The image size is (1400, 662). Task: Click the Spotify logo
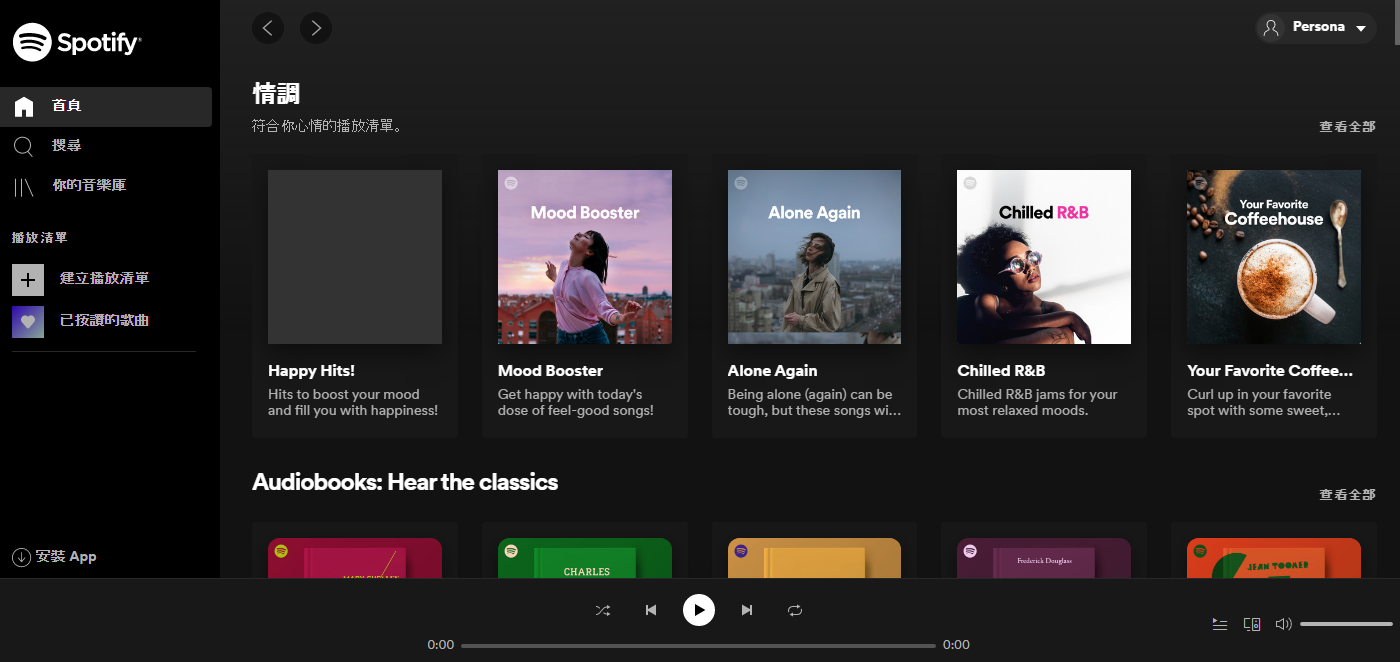coord(77,42)
